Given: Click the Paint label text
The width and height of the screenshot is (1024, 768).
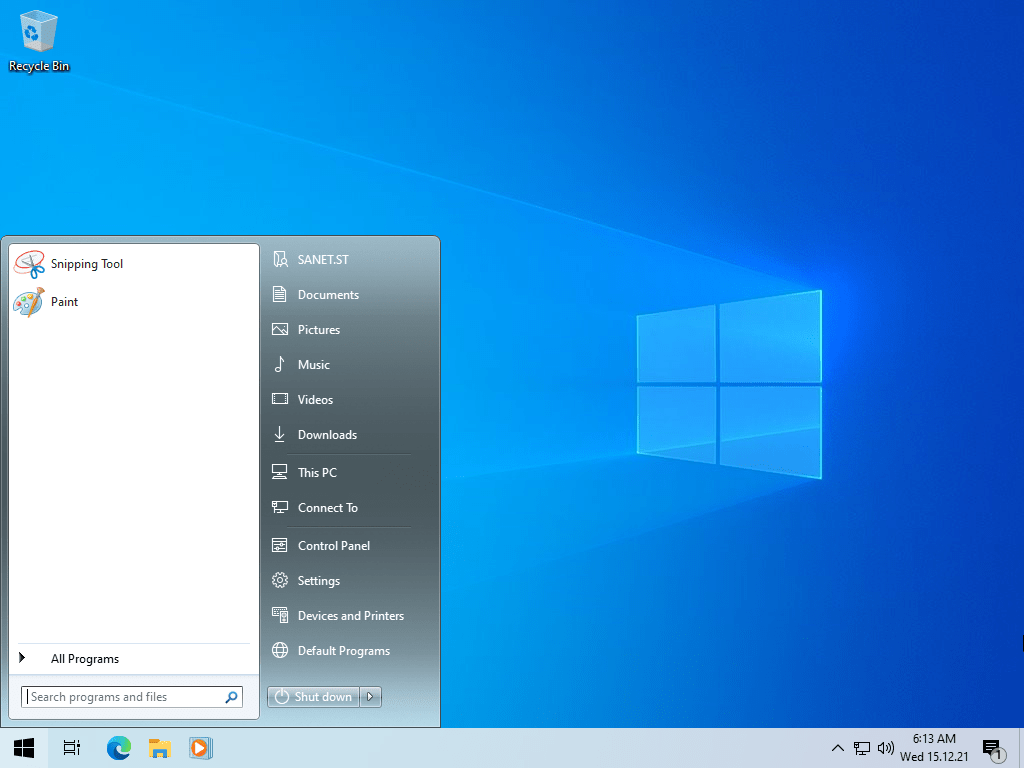Looking at the screenshot, I should [65, 302].
